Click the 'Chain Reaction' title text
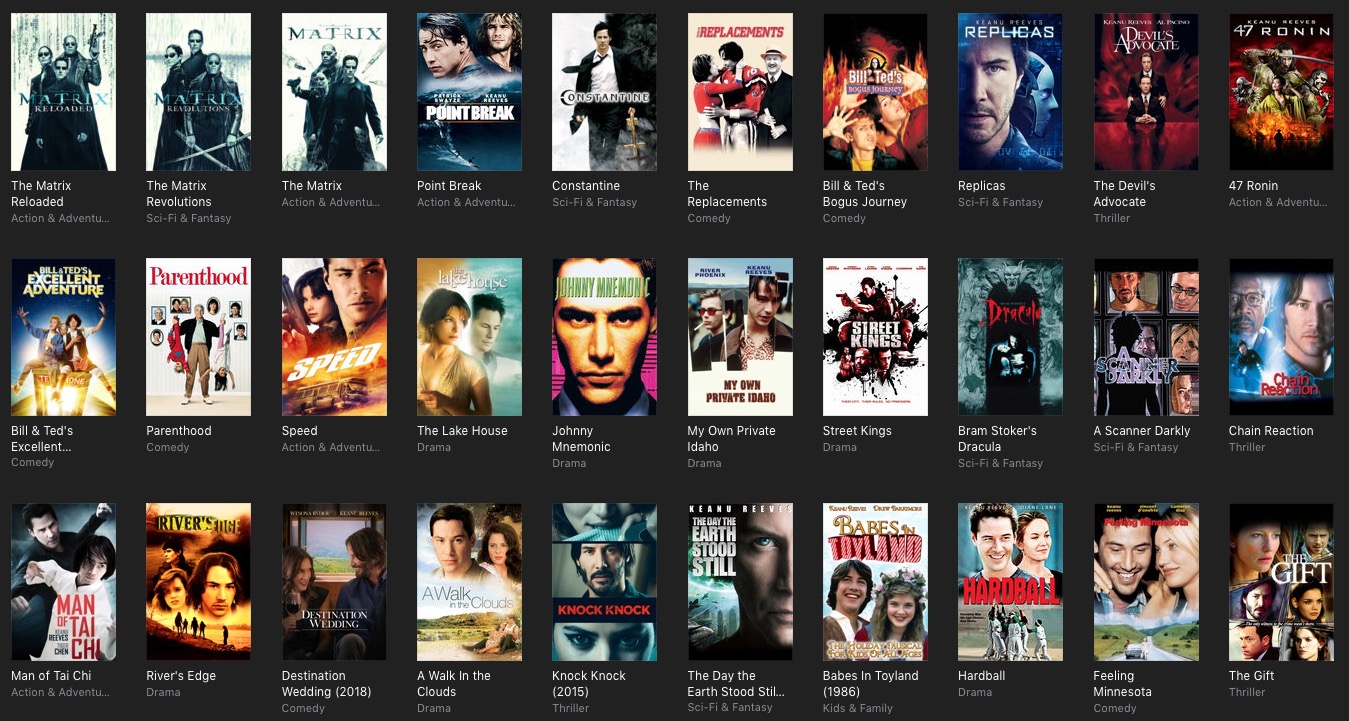 [x=1271, y=431]
